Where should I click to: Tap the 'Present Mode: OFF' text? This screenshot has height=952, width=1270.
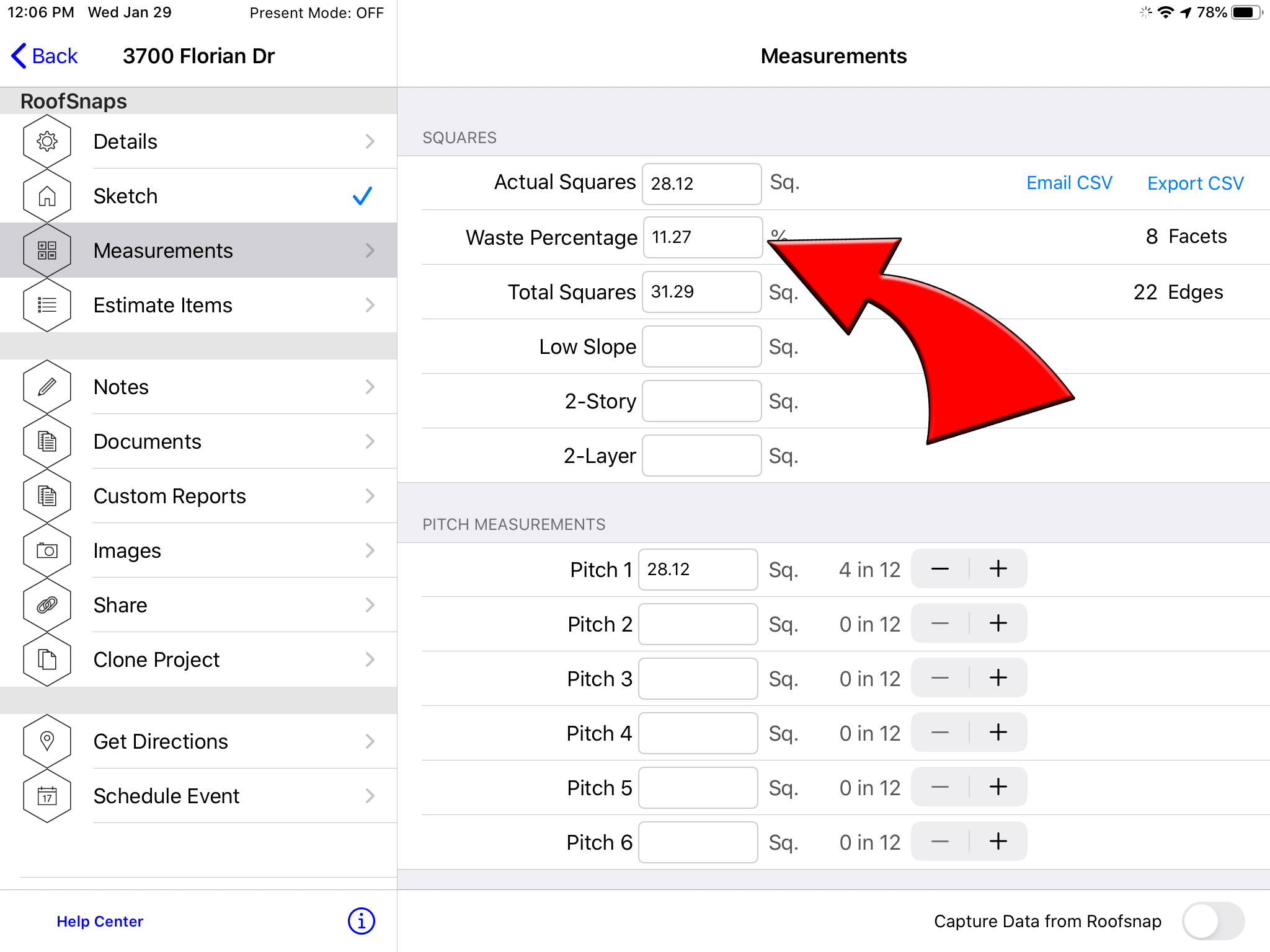[x=316, y=12]
